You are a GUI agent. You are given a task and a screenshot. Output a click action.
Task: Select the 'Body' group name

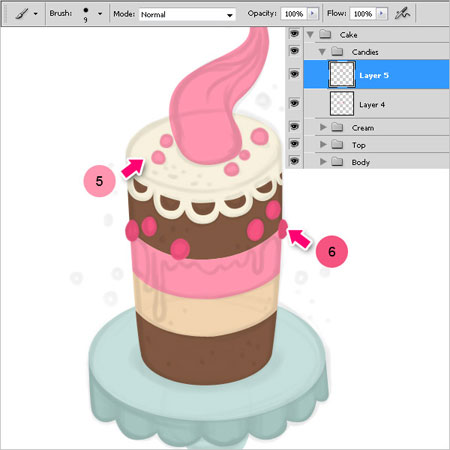pos(361,162)
